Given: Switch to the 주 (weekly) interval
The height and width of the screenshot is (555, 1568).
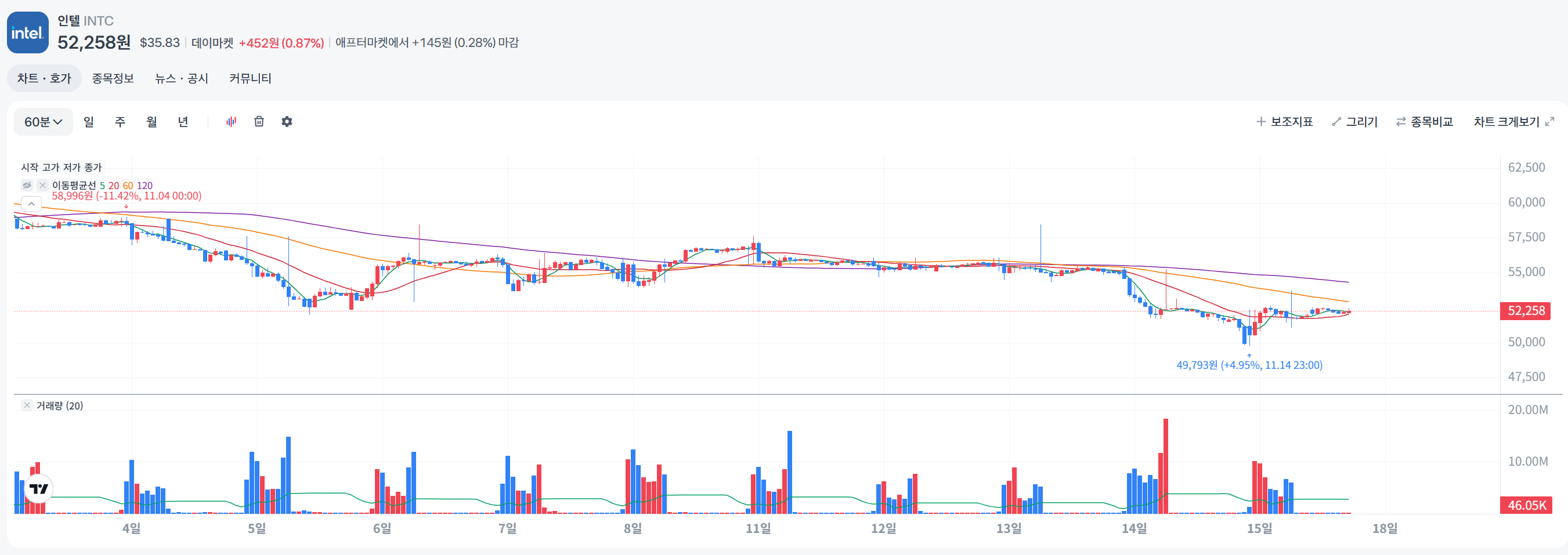Looking at the screenshot, I should point(121,122).
